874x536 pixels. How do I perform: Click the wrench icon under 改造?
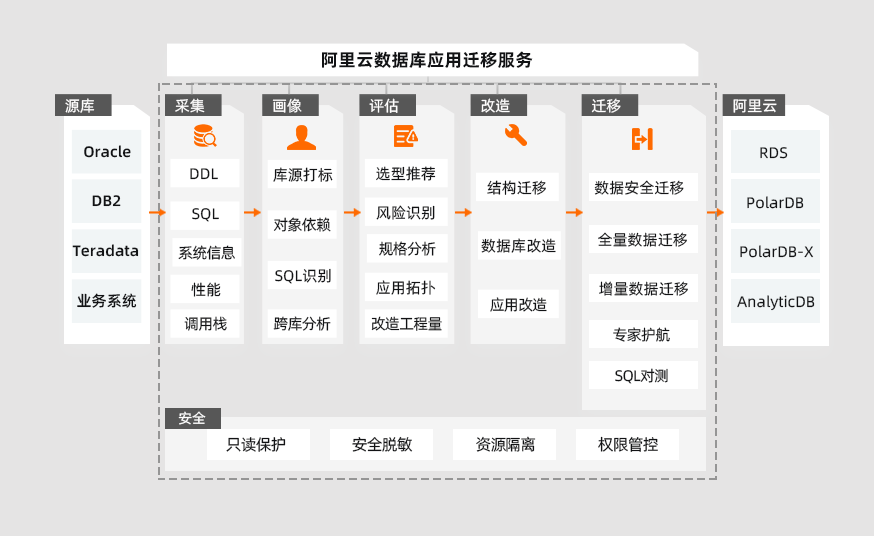pos(516,135)
